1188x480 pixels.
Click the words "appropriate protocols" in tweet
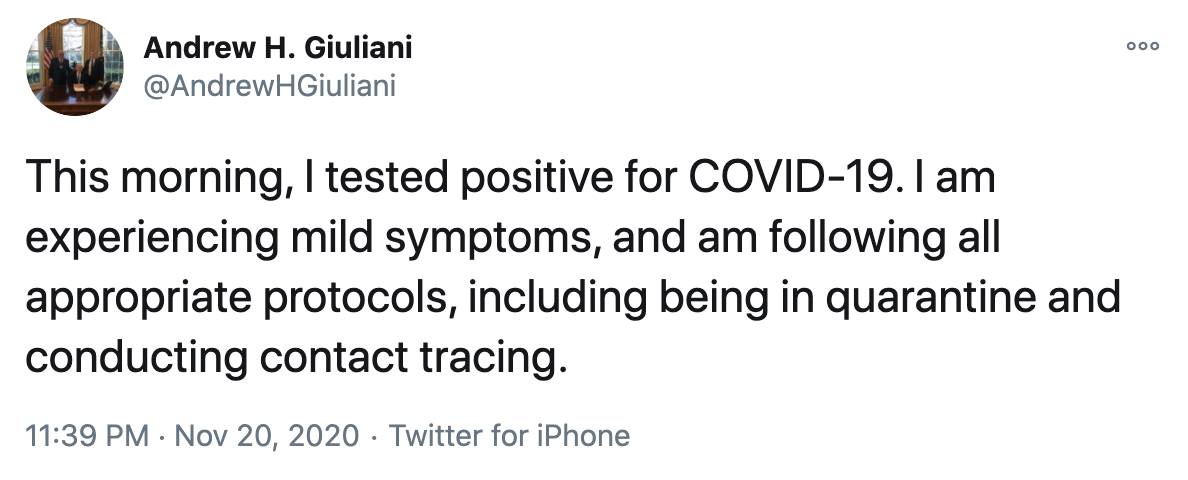point(240,299)
